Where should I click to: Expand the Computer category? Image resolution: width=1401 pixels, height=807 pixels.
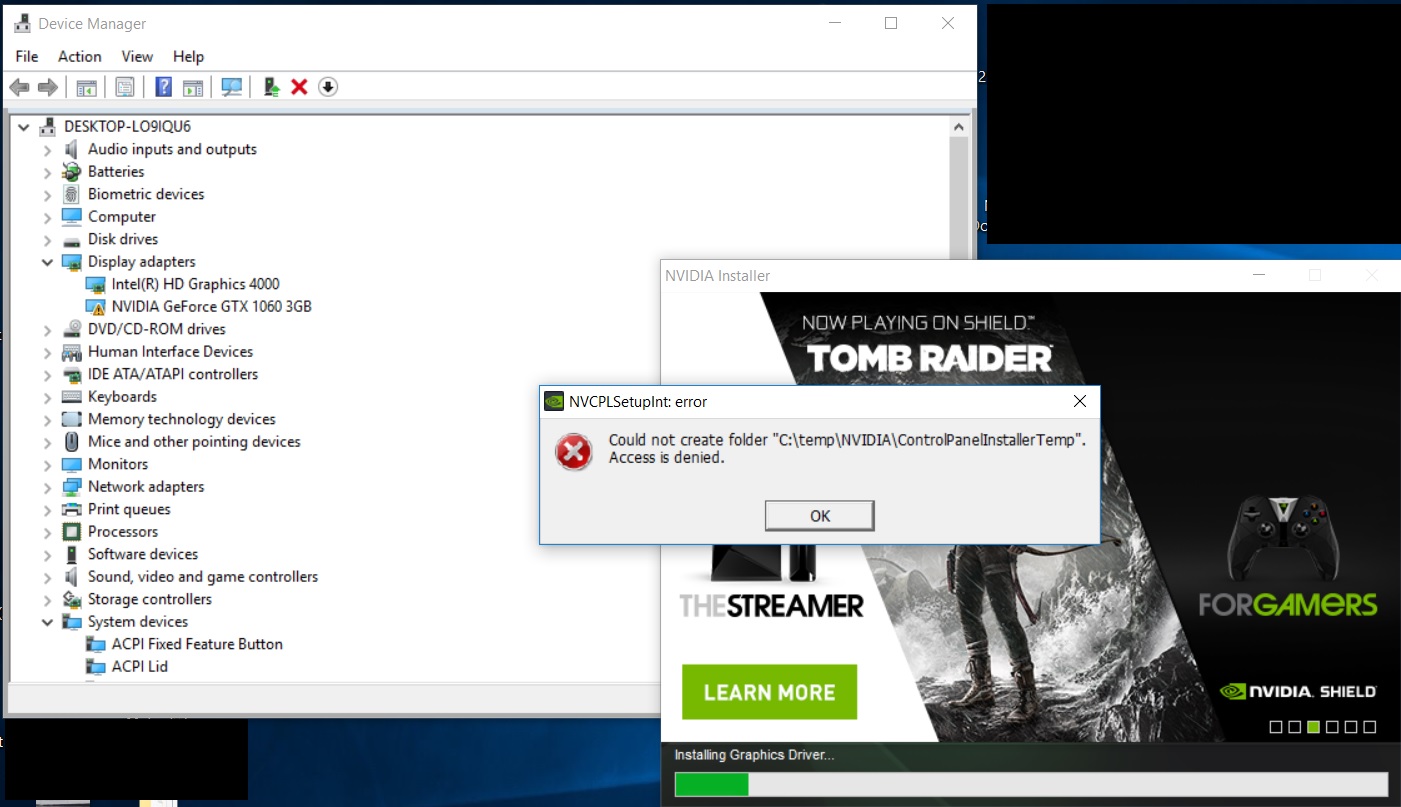tap(47, 217)
